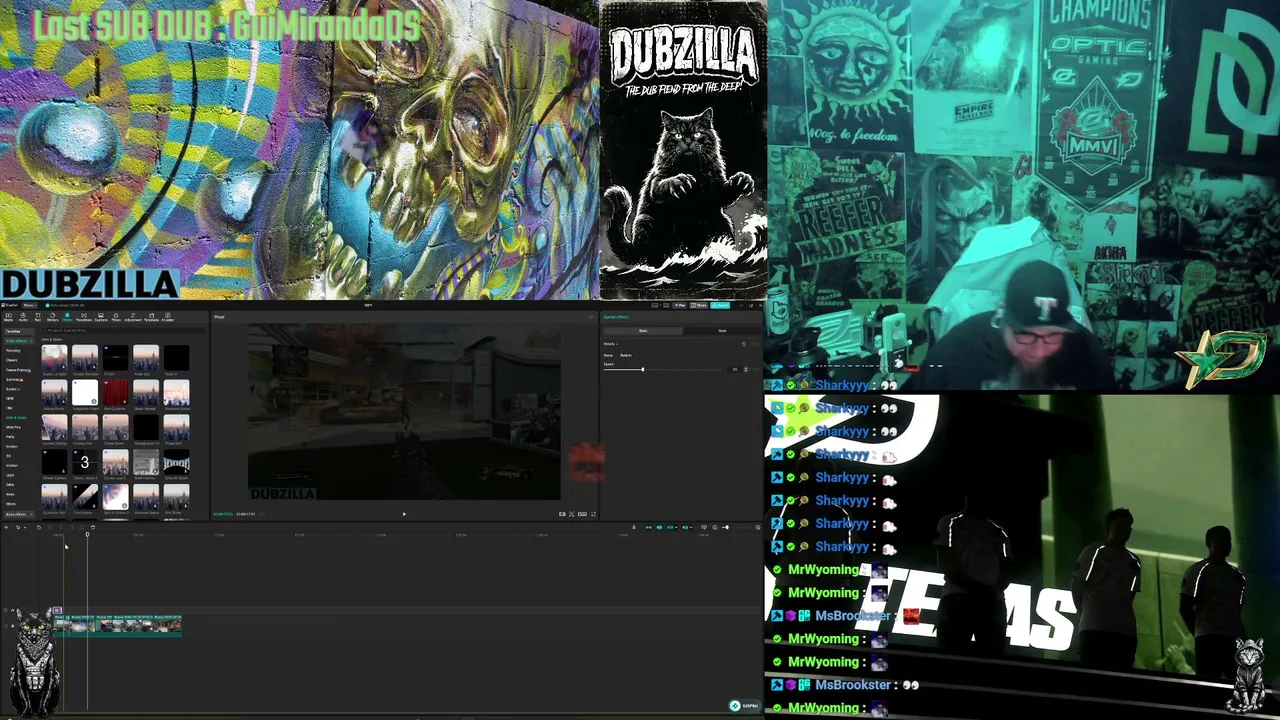Open the AI avatar tab in CapCut
Image resolution: width=1280 pixels, height=720 pixels.
click(167, 317)
